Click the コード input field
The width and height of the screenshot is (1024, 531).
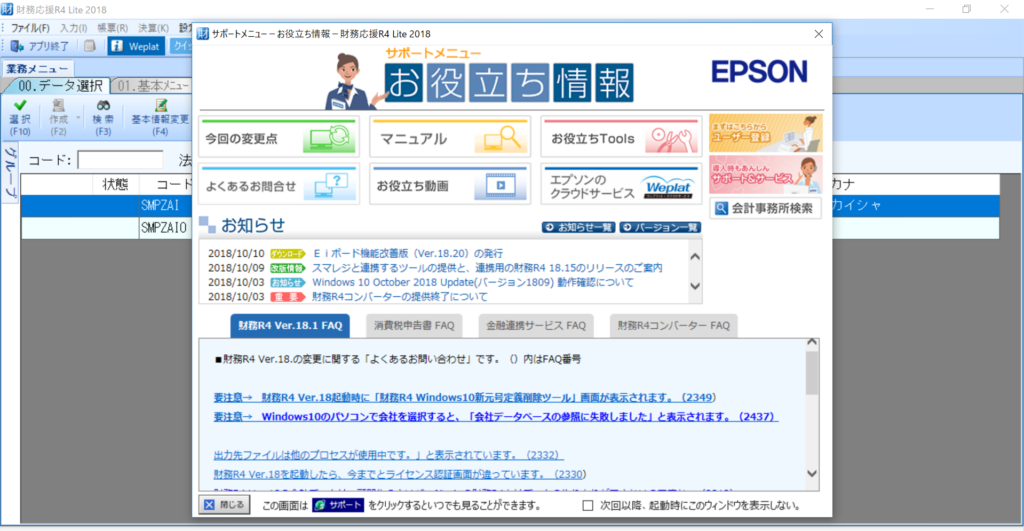[x=120, y=160]
